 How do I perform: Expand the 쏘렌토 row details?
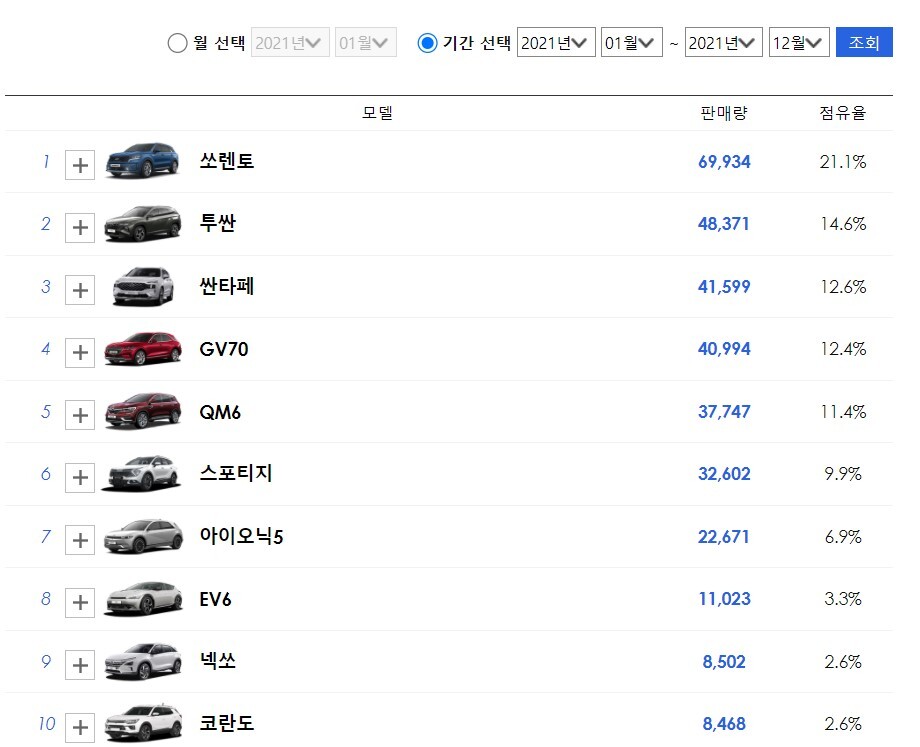[80, 165]
